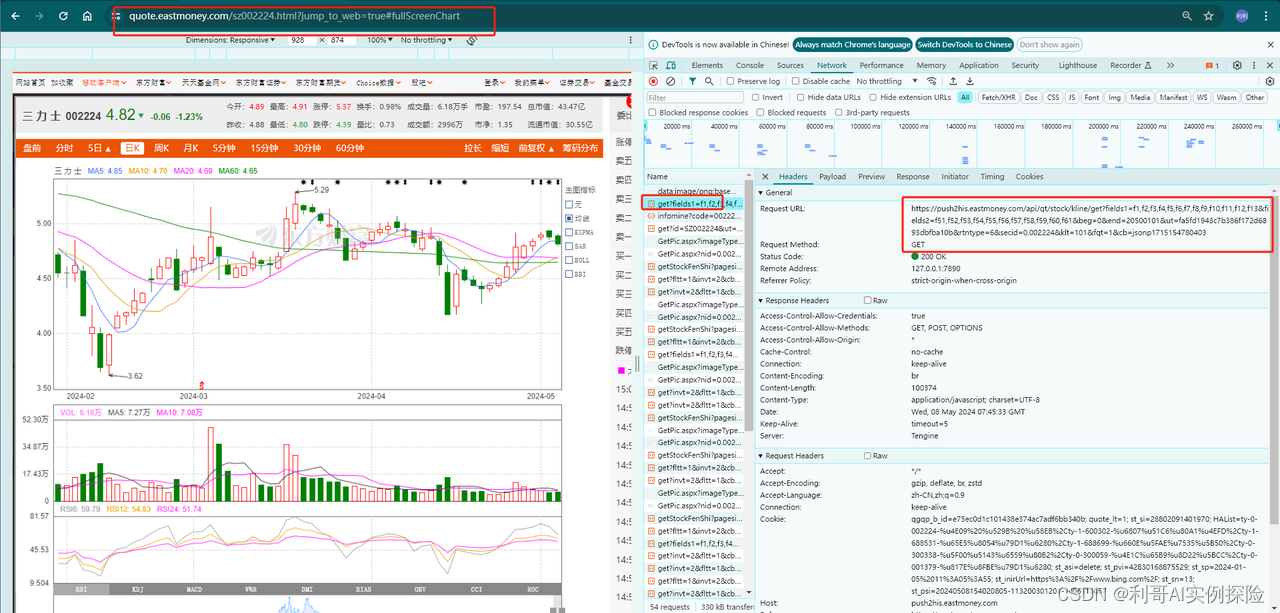
Task: Focus the network Filter input field
Action: [x=695, y=97]
